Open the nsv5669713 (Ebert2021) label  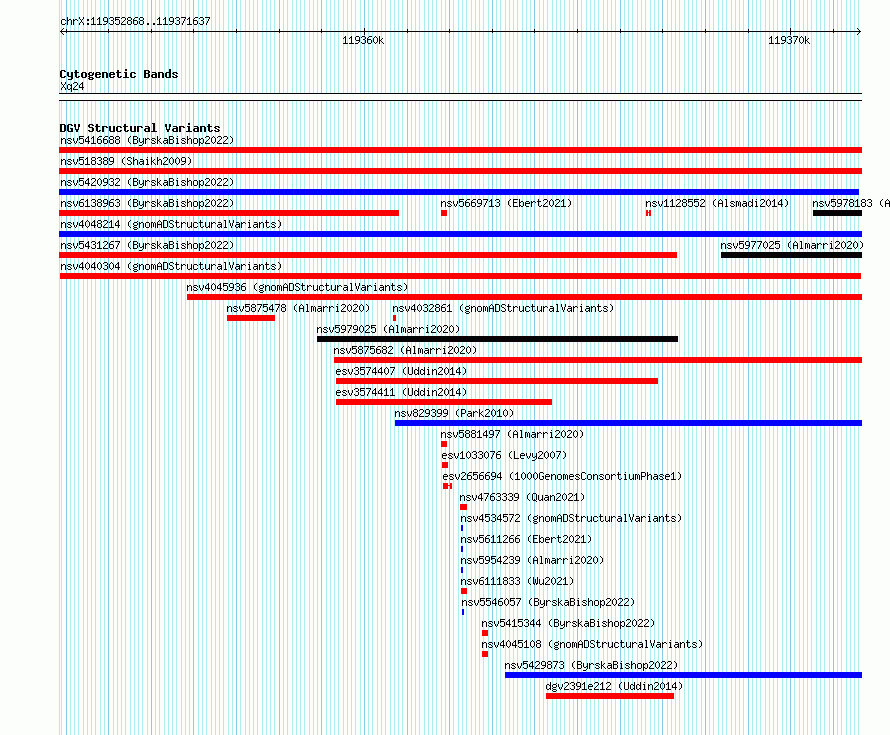tap(506, 203)
